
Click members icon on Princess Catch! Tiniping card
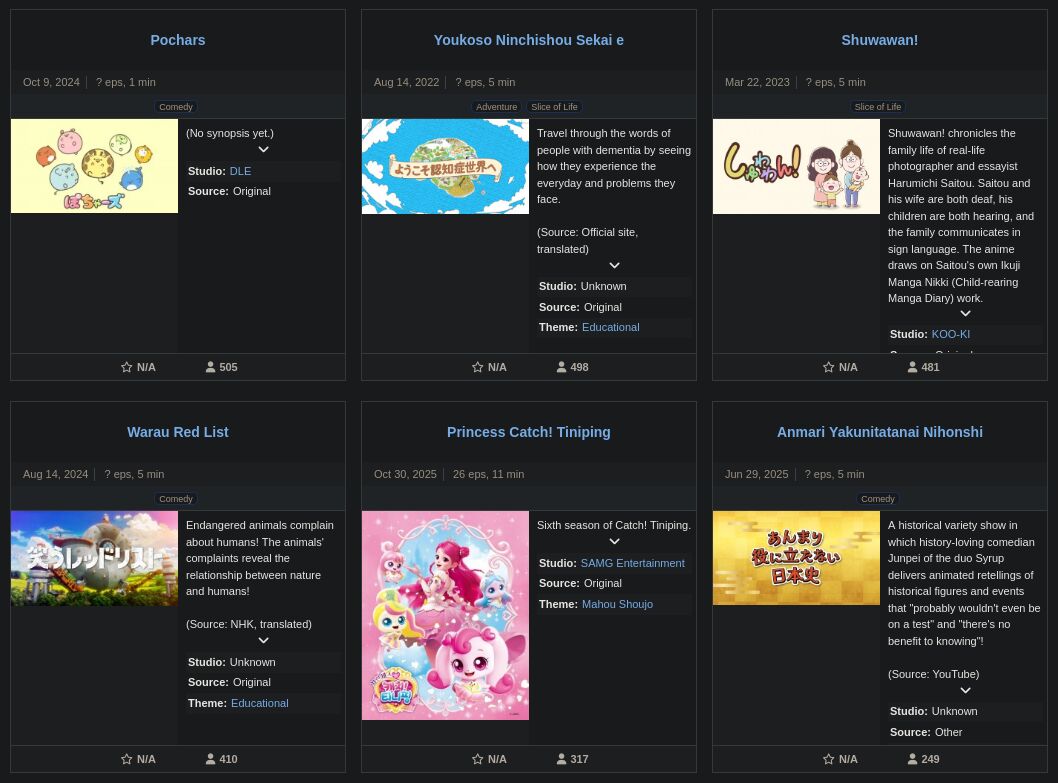[x=562, y=759]
